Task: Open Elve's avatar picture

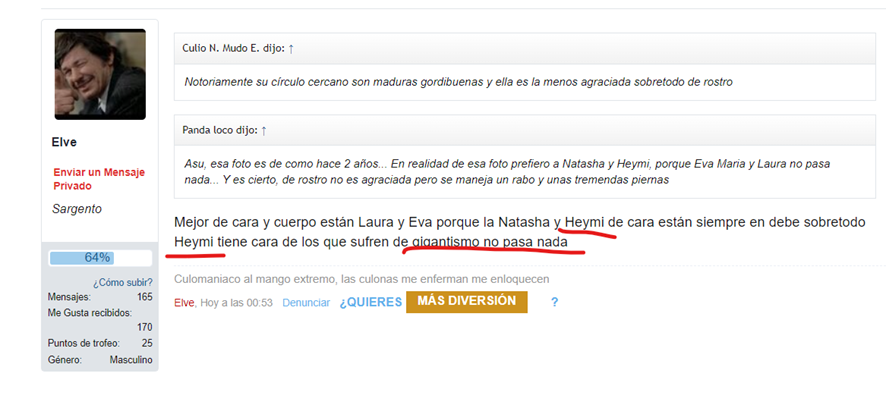Action: (x=100, y=74)
